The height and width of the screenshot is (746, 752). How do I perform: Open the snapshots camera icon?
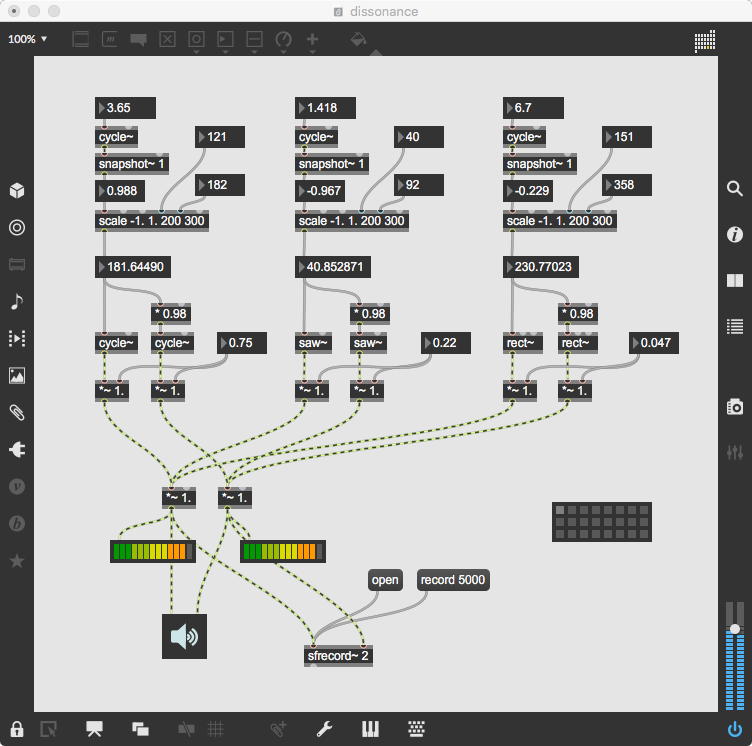coord(735,407)
